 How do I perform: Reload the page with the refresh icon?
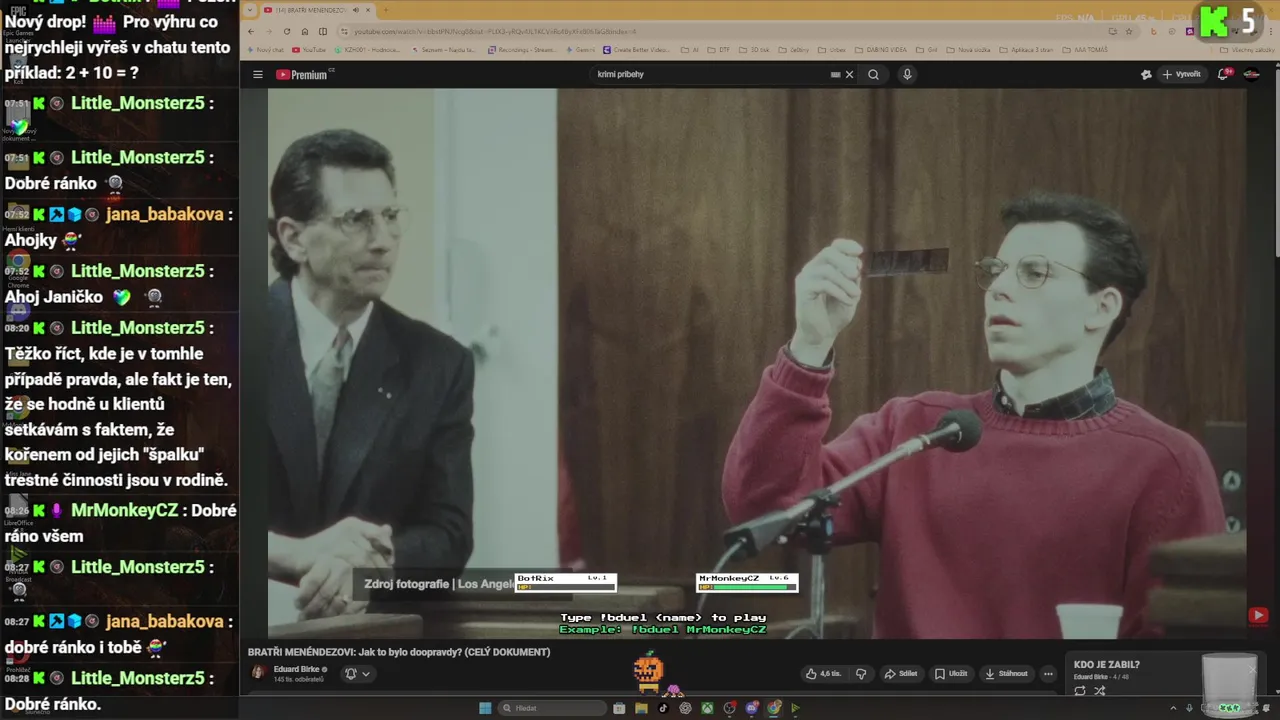click(287, 31)
